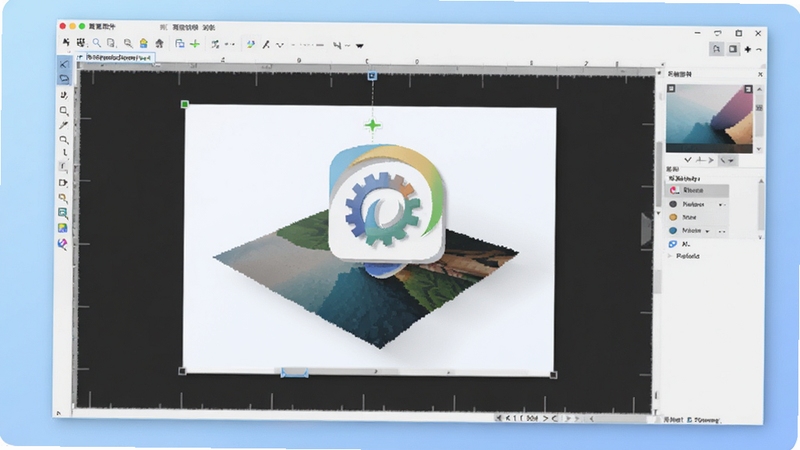Open the chevron dropdown beside the pen icon
Screen dimensions: 800x450
click(280, 45)
